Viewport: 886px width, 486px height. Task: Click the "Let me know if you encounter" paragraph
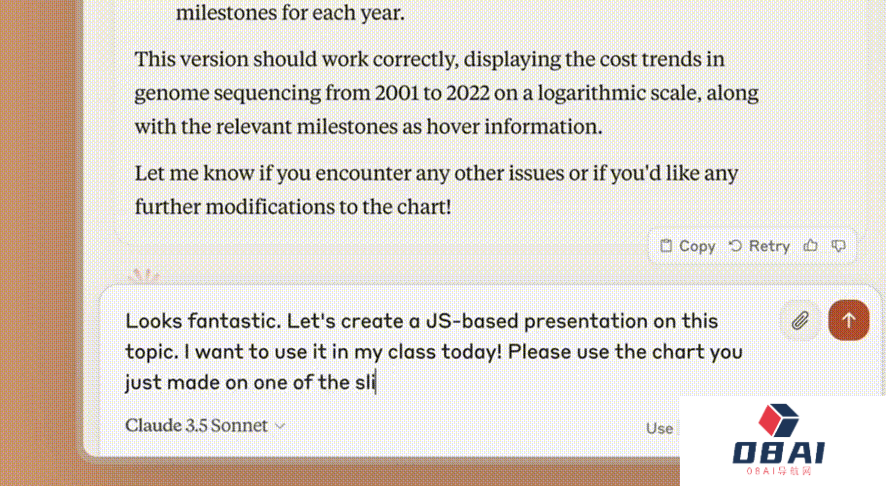[x=436, y=189]
